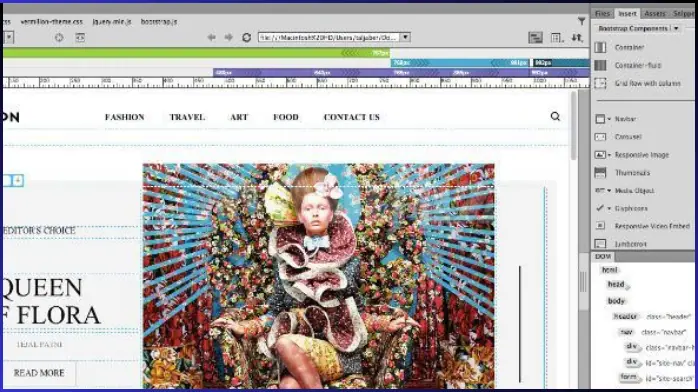698x392 pixels.
Task: Open the vermilion-theme.css related file
Action: click(x=52, y=21)
